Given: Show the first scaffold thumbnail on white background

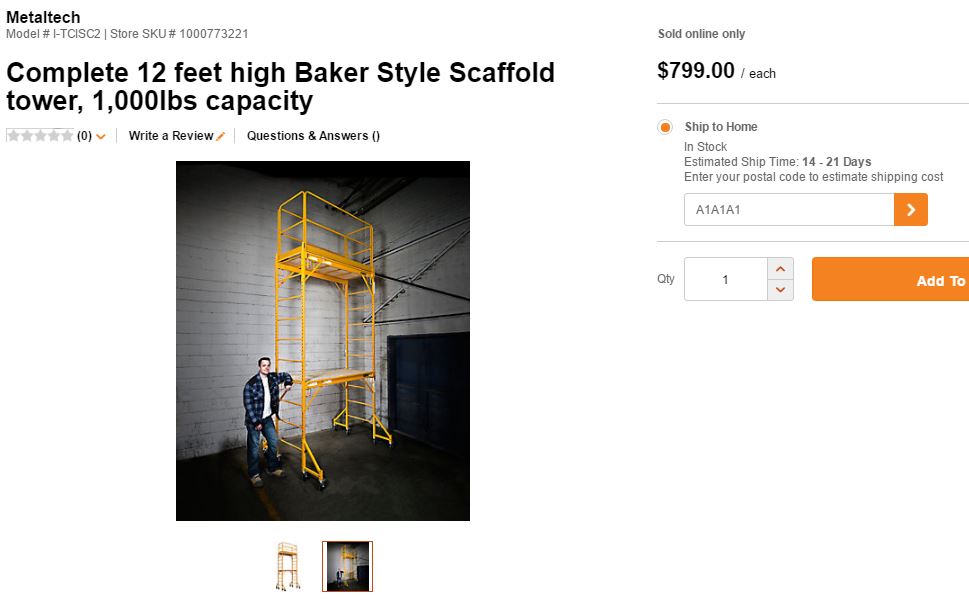Looking at the screenshot, I should [287, 566].
